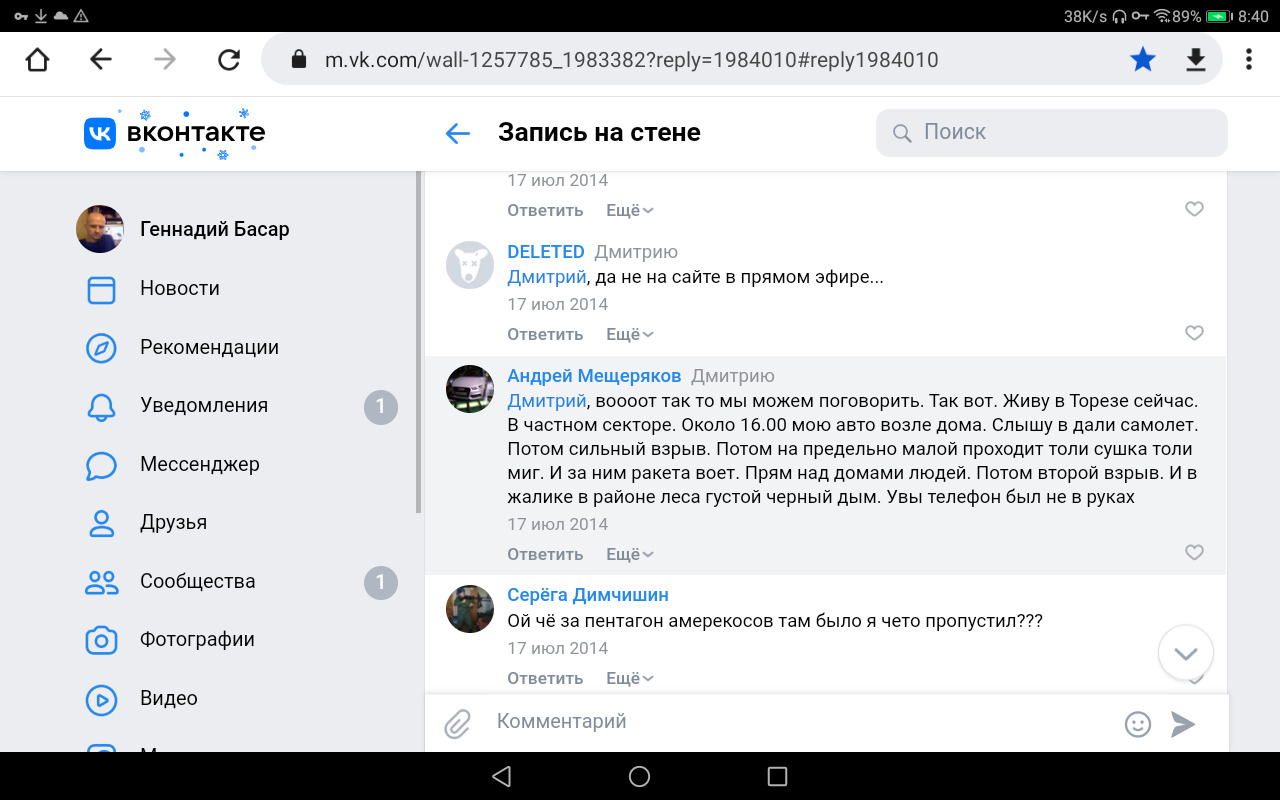Tap the download arrow in address bar

[x=1196, y=60]
